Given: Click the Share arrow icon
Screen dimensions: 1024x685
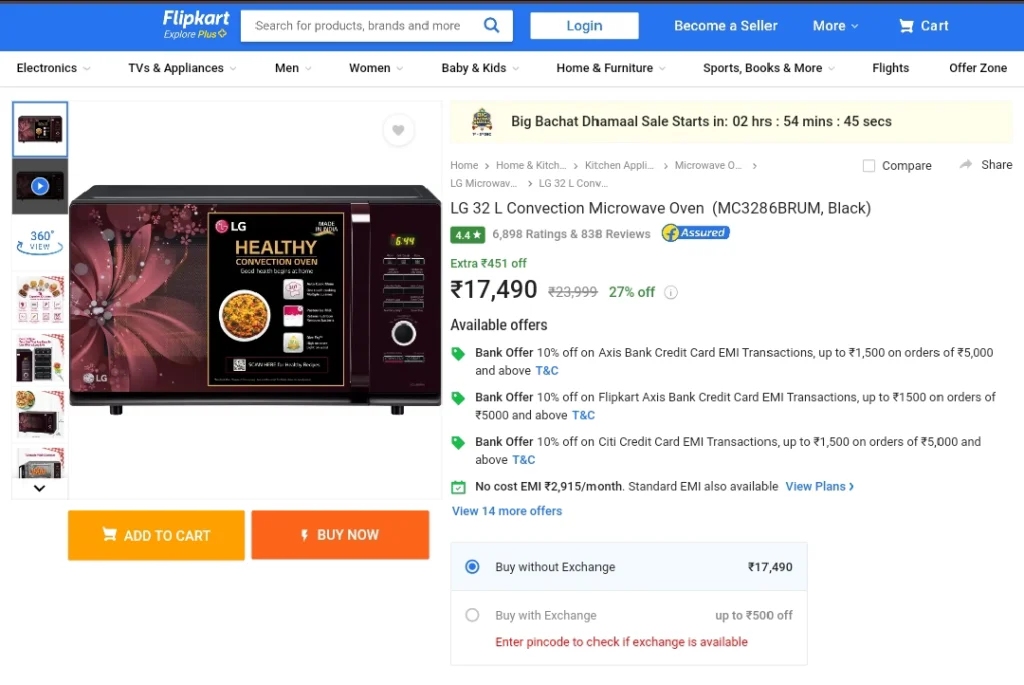Looking at the screenshot, I should (x=966, y=165).
